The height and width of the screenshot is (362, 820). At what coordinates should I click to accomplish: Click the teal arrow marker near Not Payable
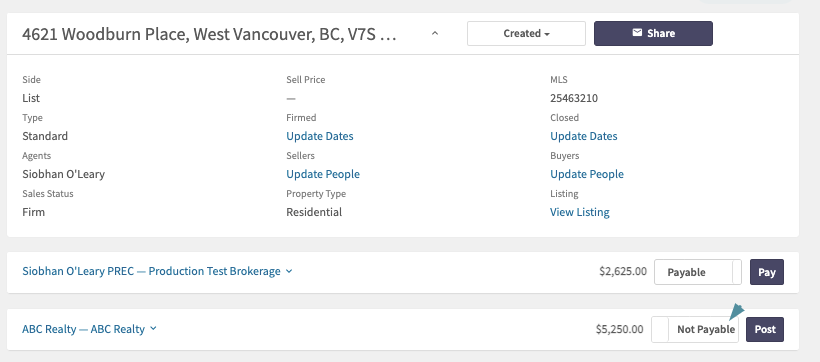point(736,311)
